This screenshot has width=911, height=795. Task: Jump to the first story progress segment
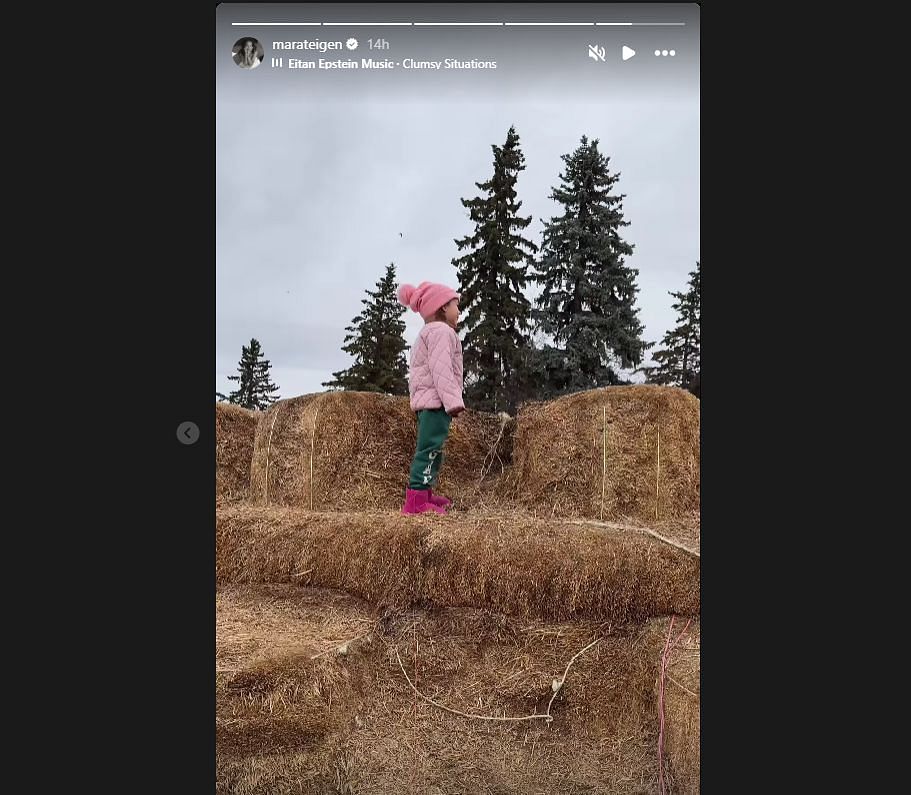tap(277, 24)
